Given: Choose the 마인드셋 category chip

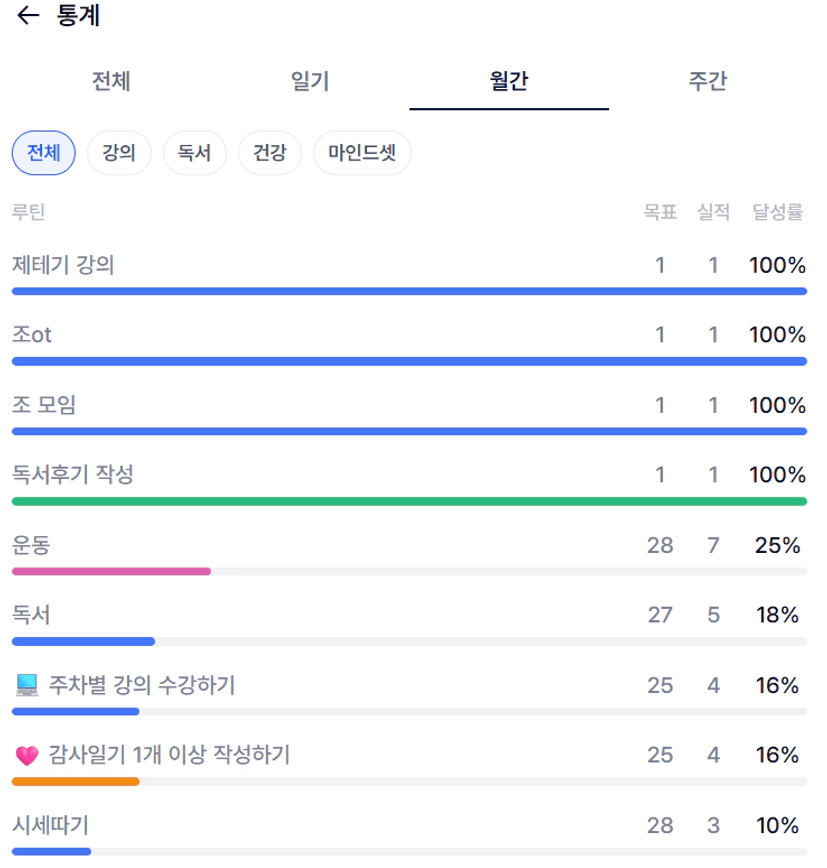Looking at the screenshot, I should point(362,153).
